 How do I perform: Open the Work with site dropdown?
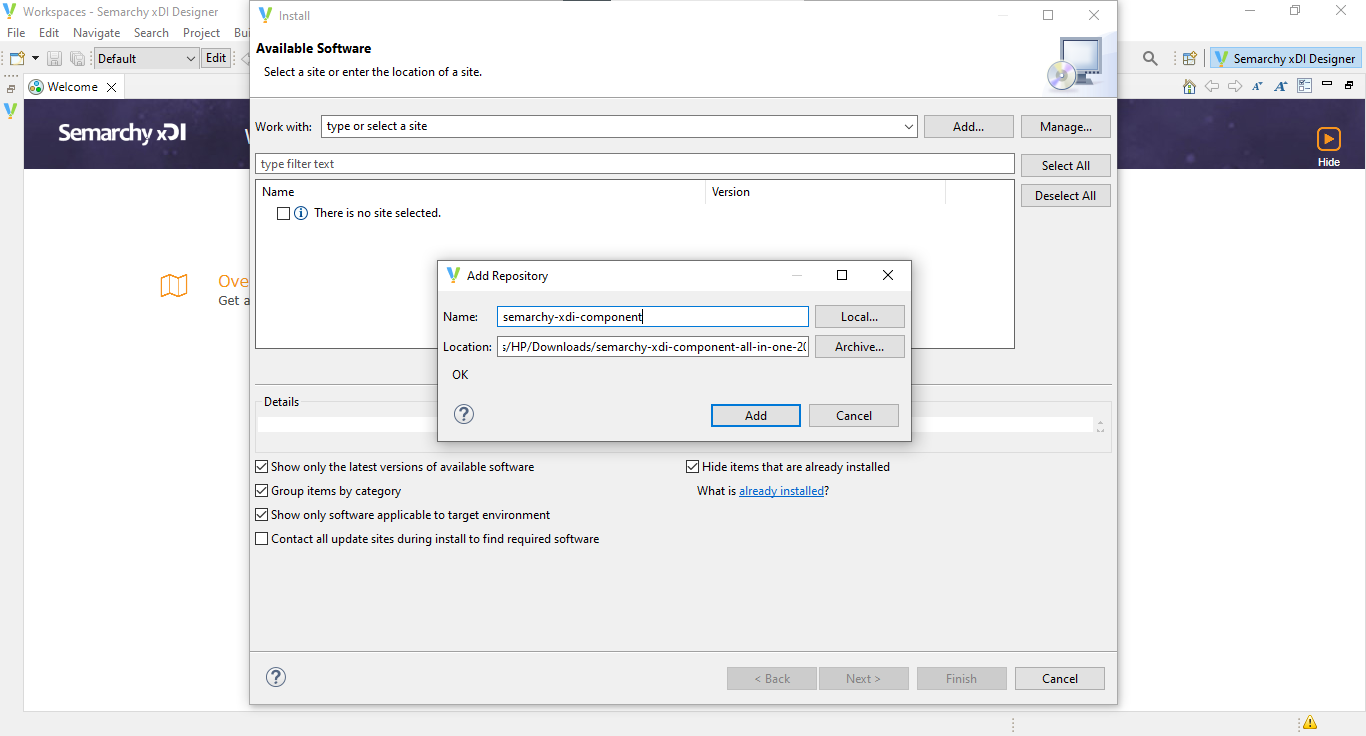click(907, 126)
